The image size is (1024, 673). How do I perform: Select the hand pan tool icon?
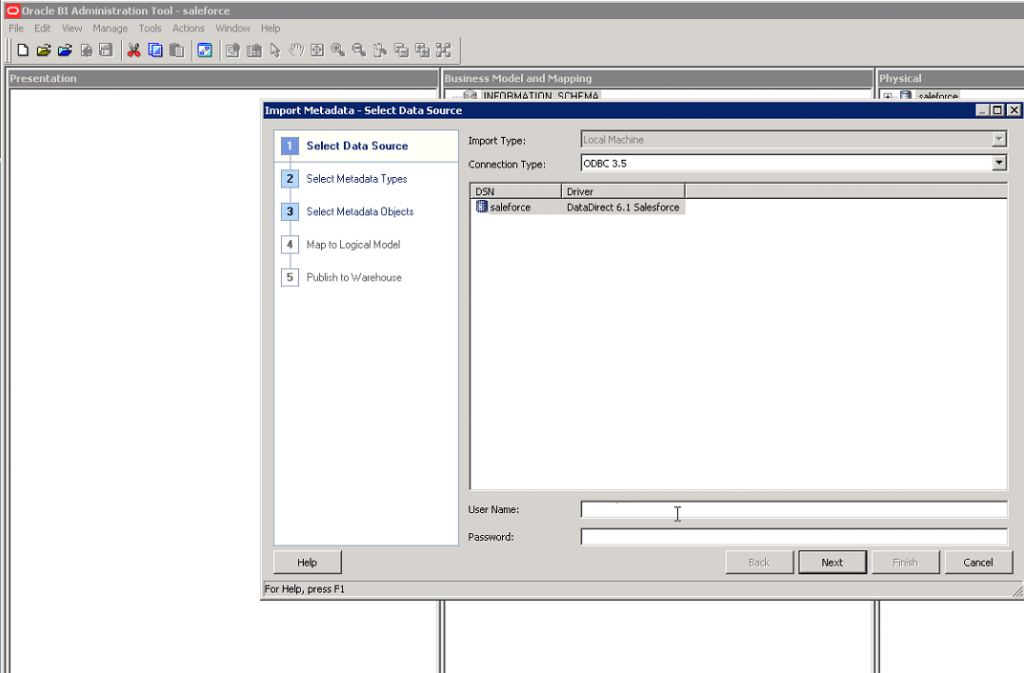pos(296,50)
